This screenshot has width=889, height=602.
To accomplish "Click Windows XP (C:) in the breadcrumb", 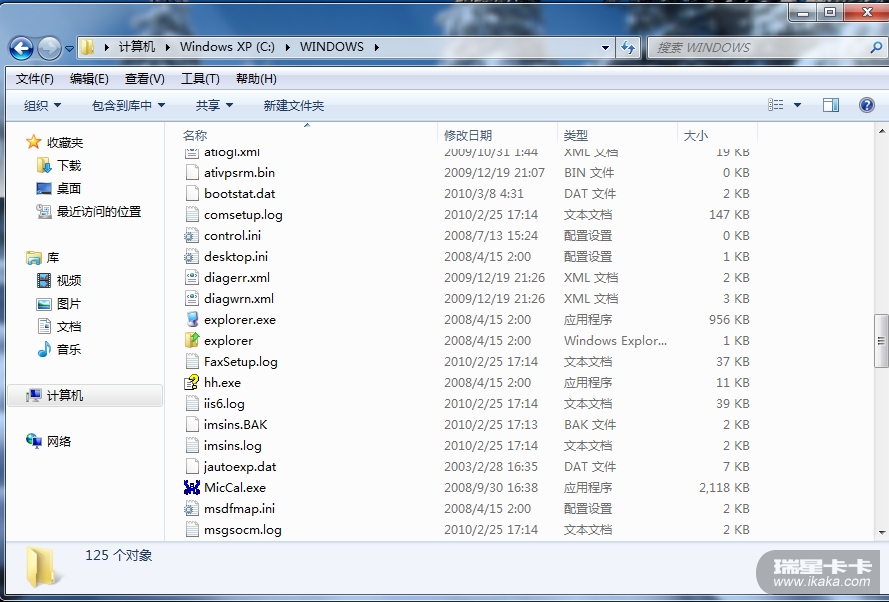I will (227, 47).
